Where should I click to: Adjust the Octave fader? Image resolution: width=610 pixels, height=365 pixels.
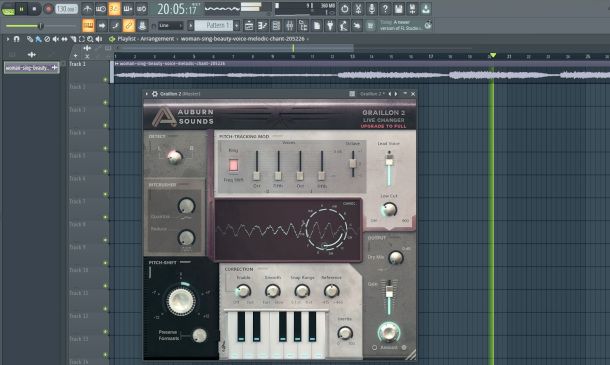click(353, 162)
